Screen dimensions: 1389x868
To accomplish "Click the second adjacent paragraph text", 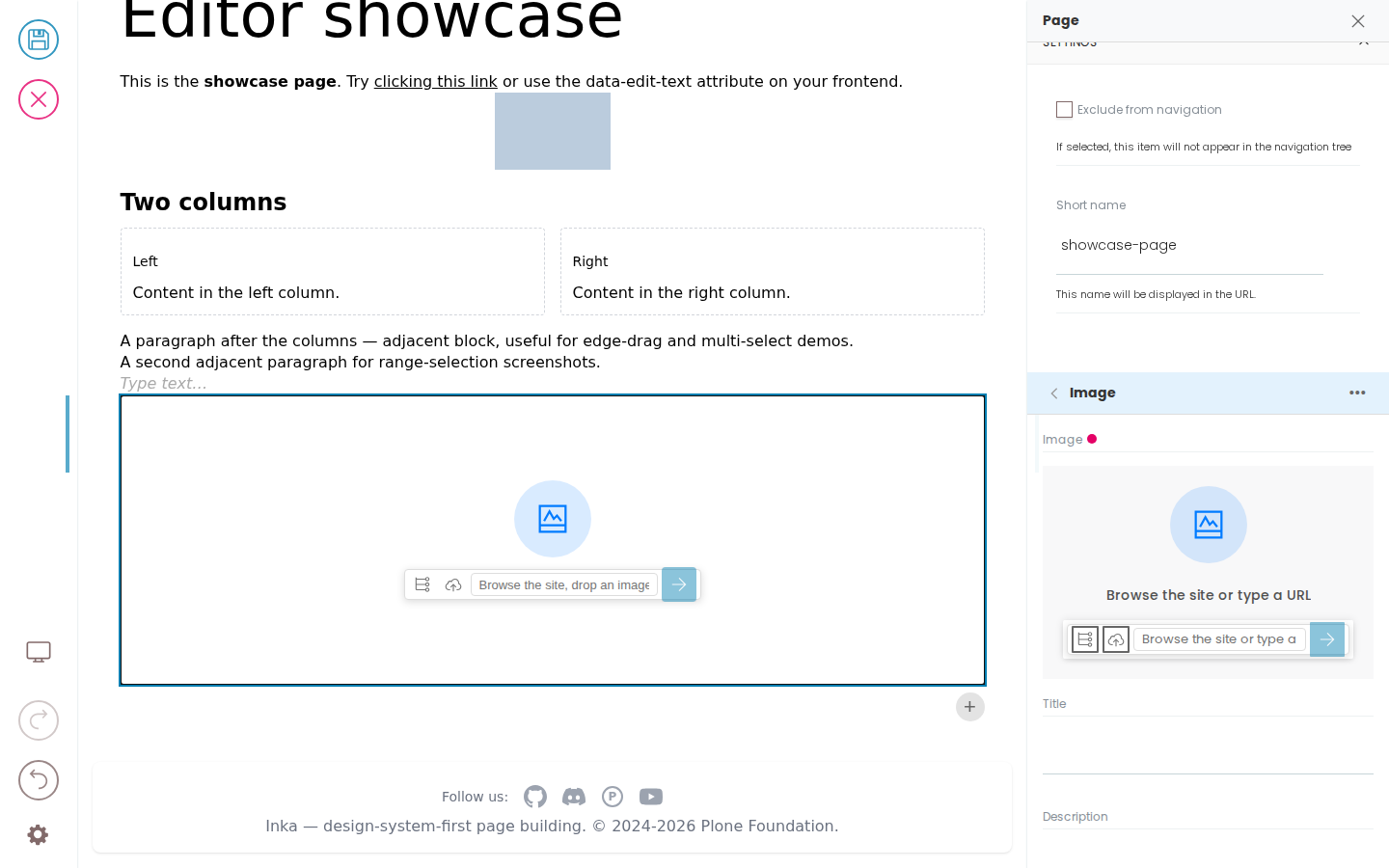I will click(x=361, y=363).
